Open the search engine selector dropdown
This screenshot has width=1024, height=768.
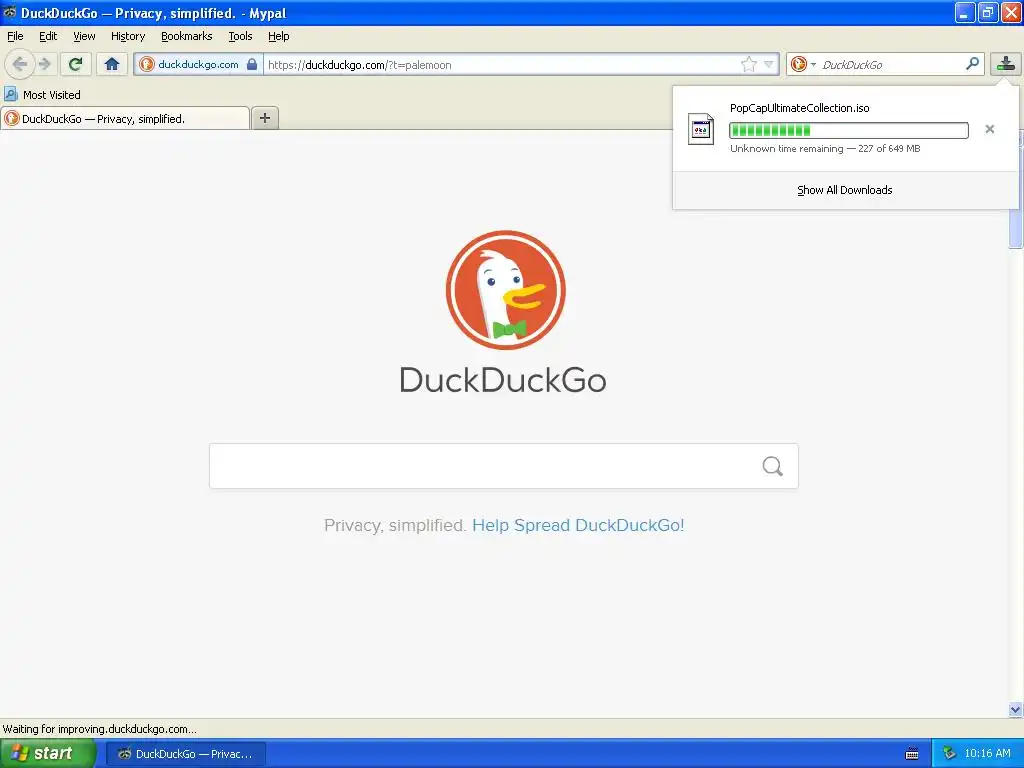(803, 64)
